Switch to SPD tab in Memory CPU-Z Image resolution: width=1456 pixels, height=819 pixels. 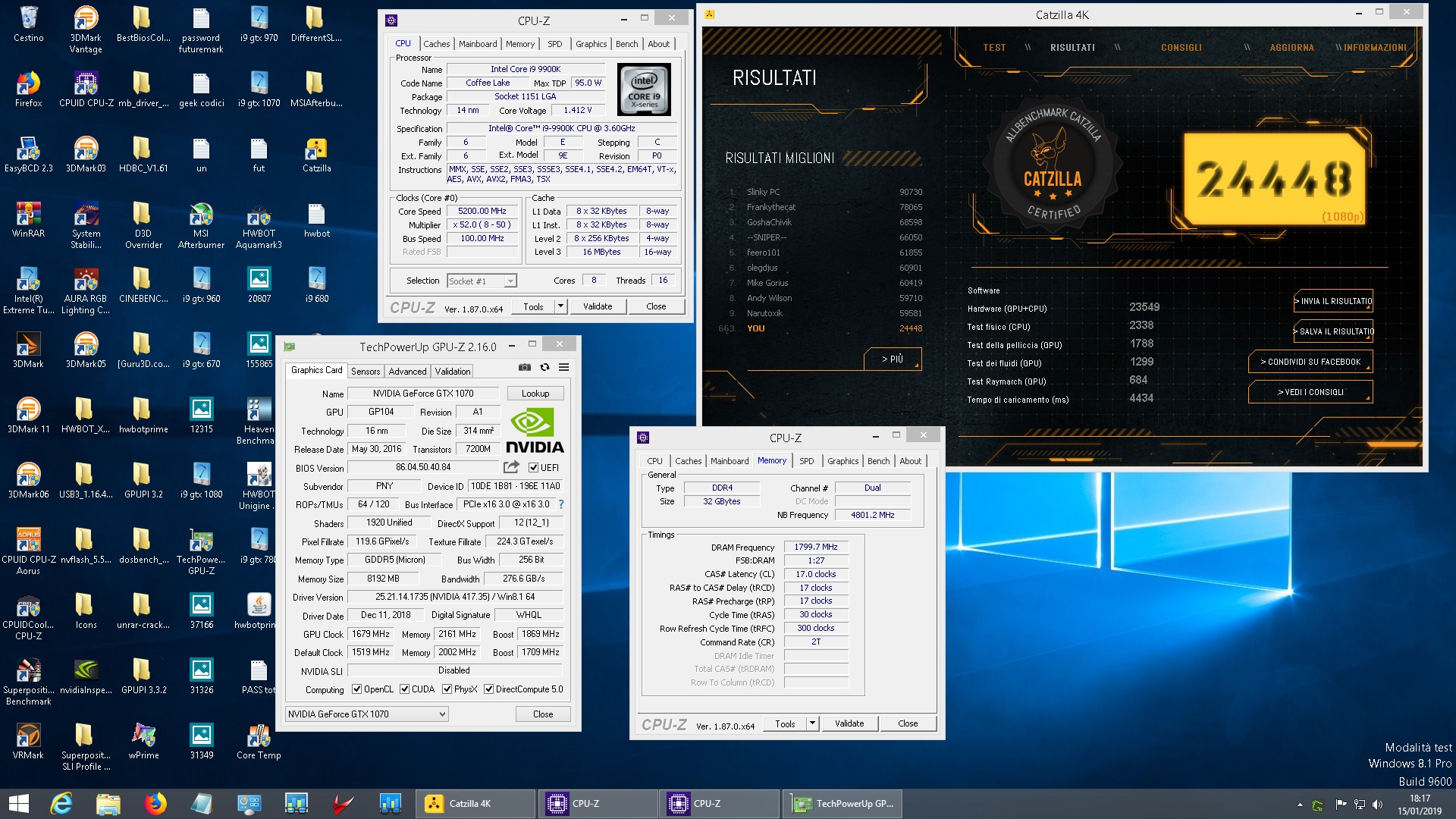coord(806,461)
